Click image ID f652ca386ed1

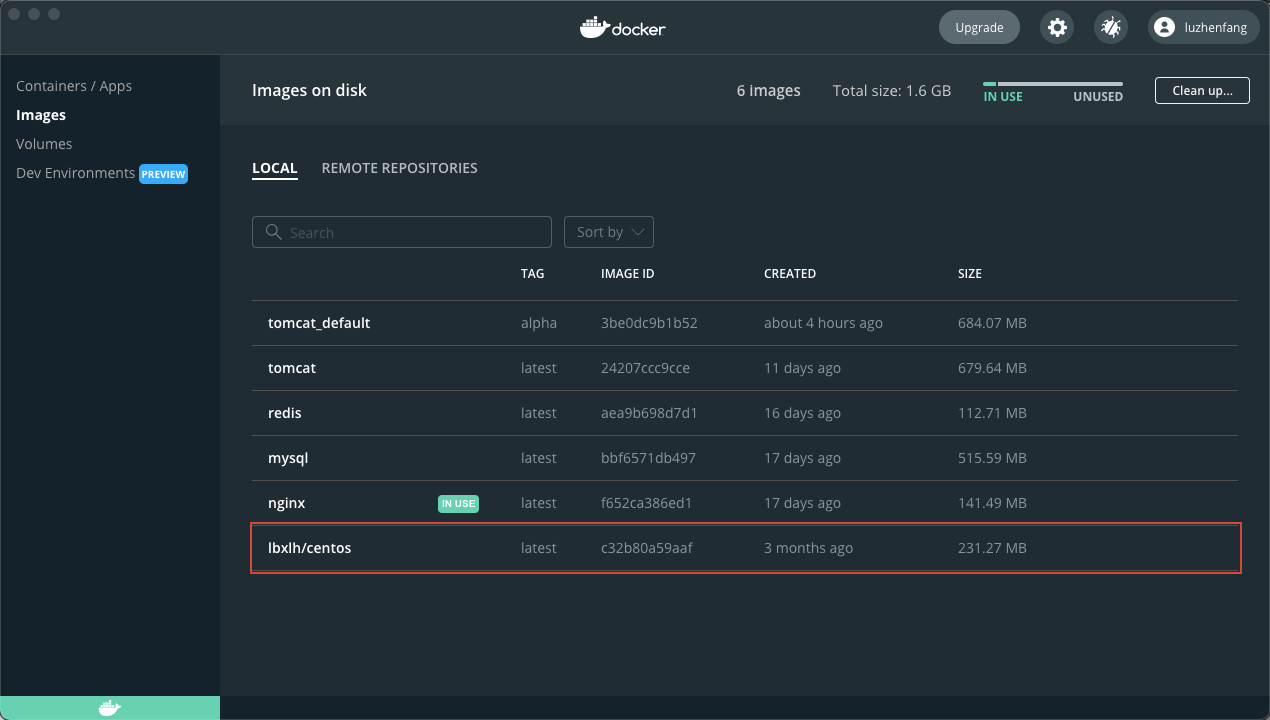[x=647, y=503]
